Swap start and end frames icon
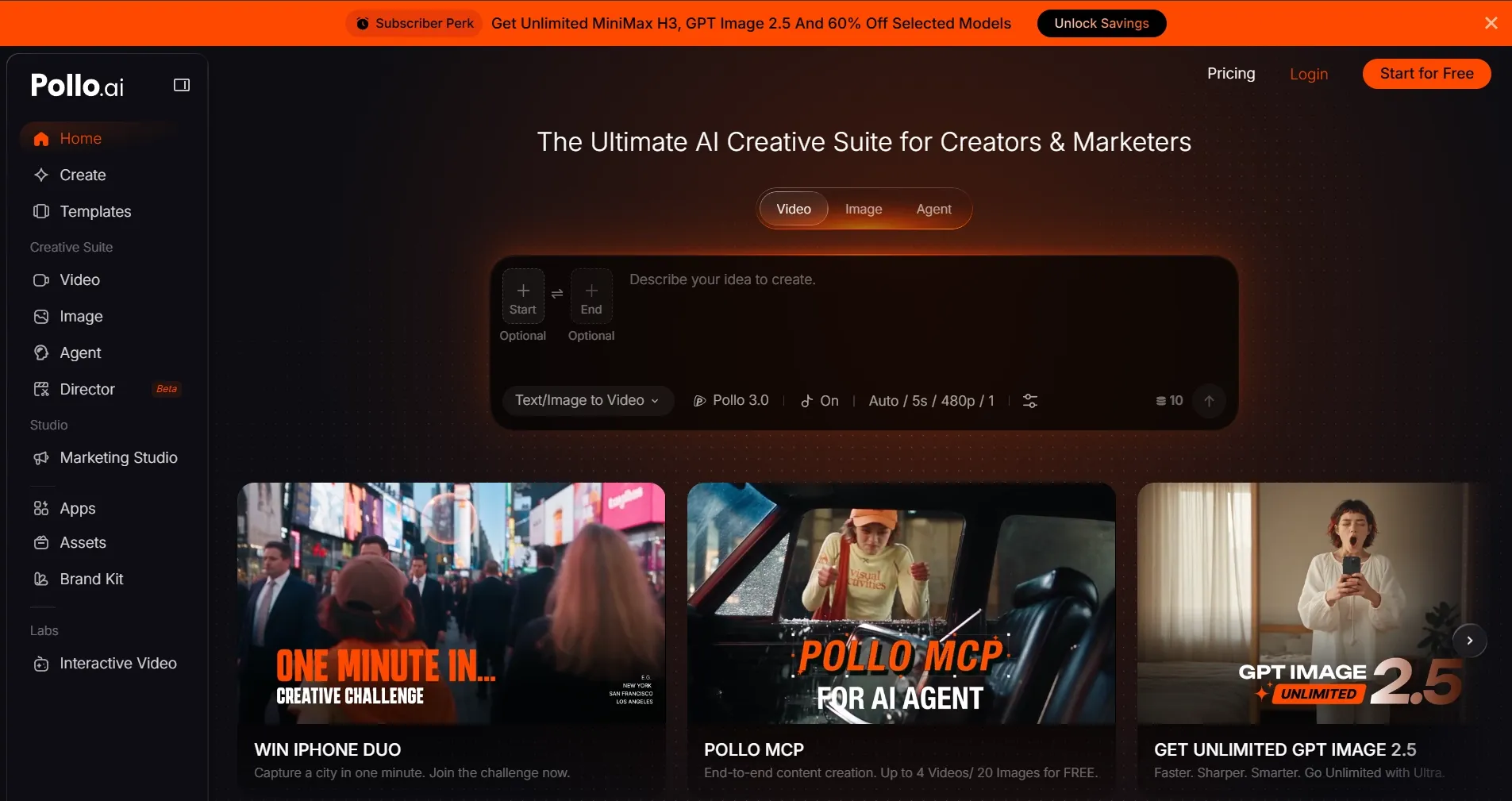 click(557, 293)
